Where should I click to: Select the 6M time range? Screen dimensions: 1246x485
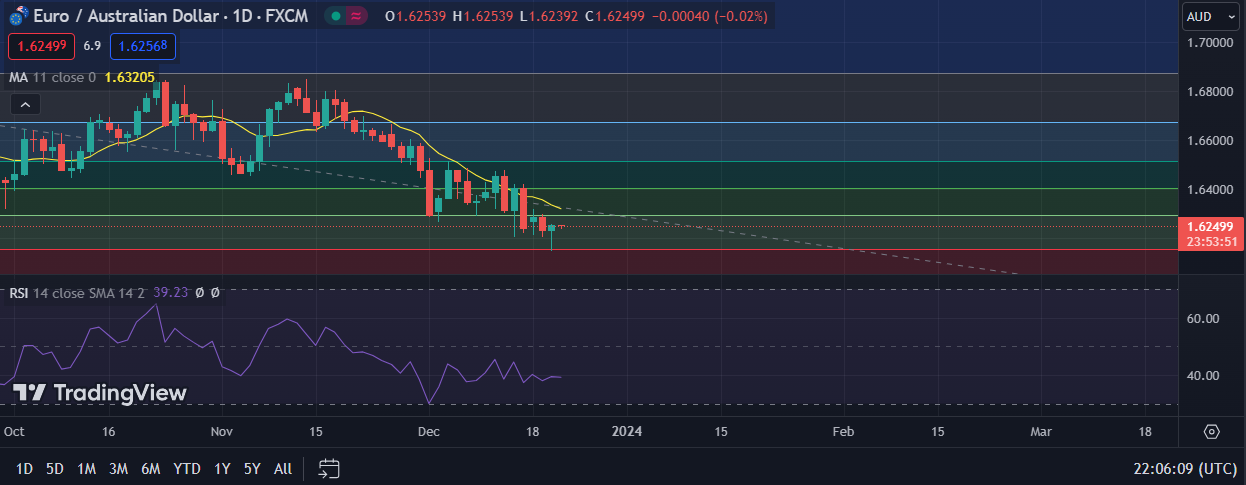(x=151, y=468)
